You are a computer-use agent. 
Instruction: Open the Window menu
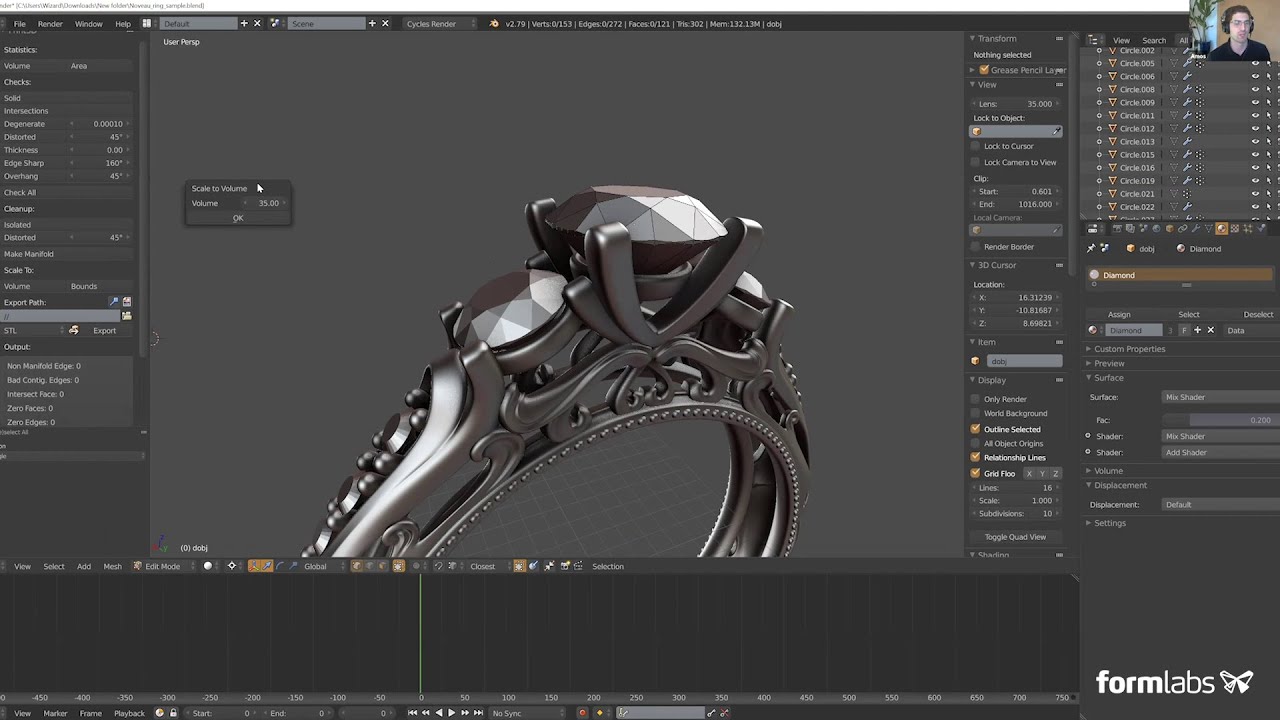[89, 23]
